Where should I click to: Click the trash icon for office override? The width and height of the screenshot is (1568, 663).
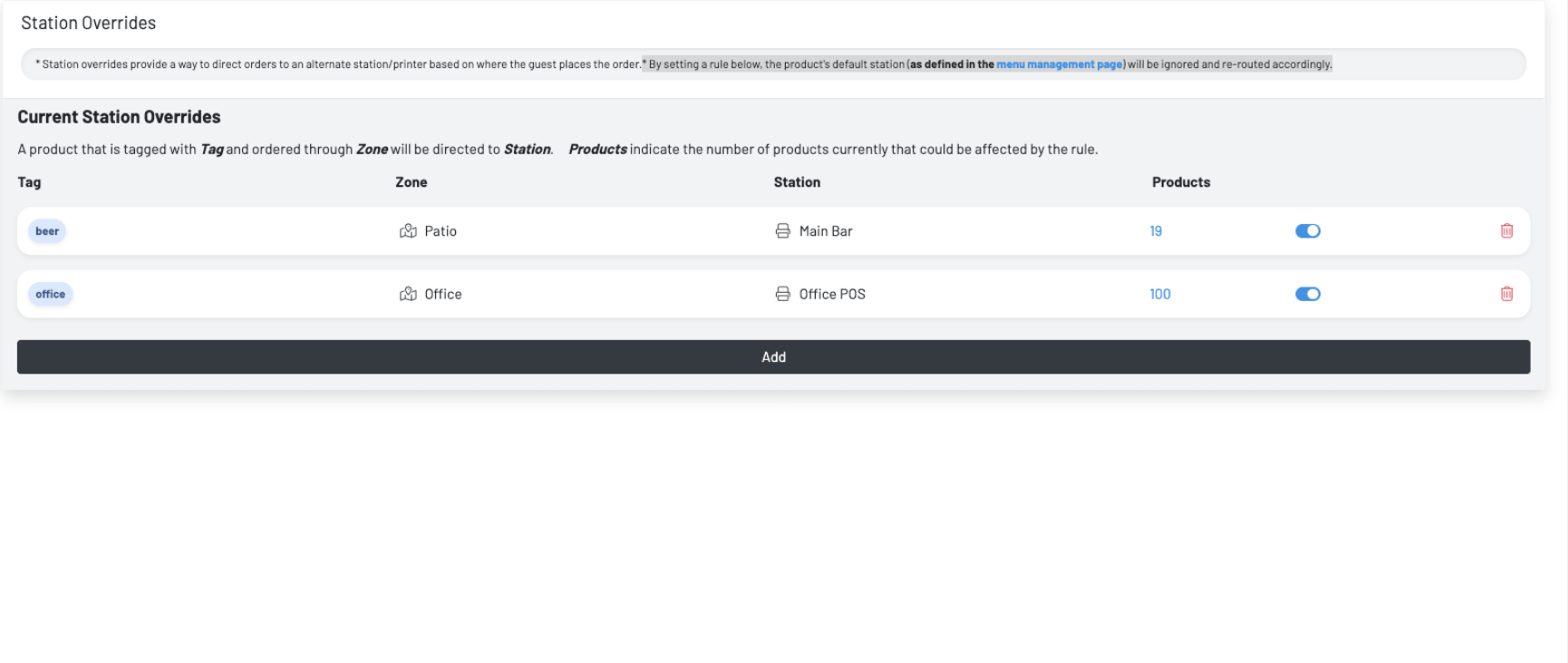(x=1506, y=294)
